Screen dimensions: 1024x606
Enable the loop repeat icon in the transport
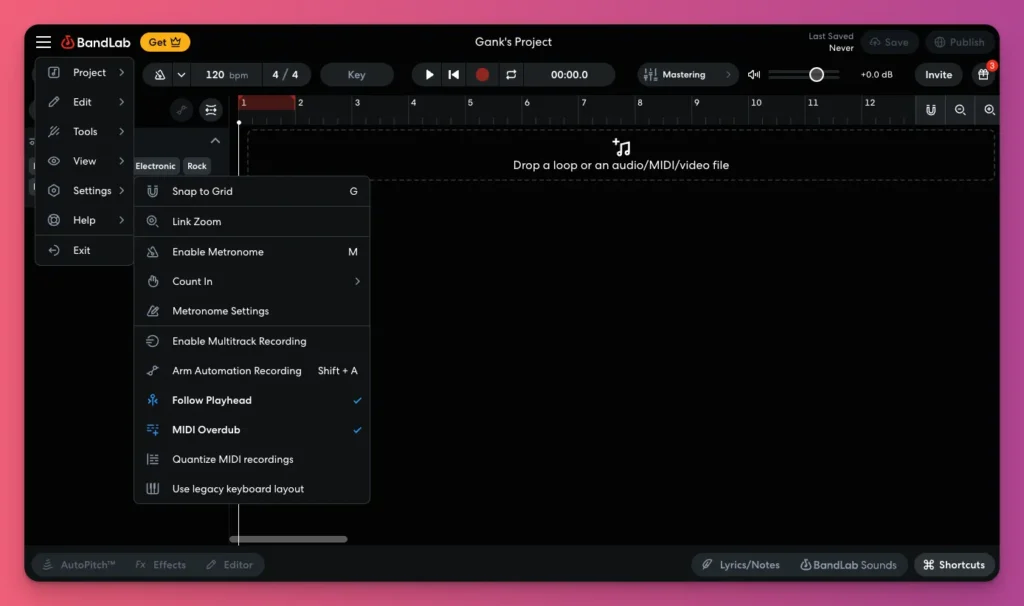pyautogui.click(x=510, y=74)
